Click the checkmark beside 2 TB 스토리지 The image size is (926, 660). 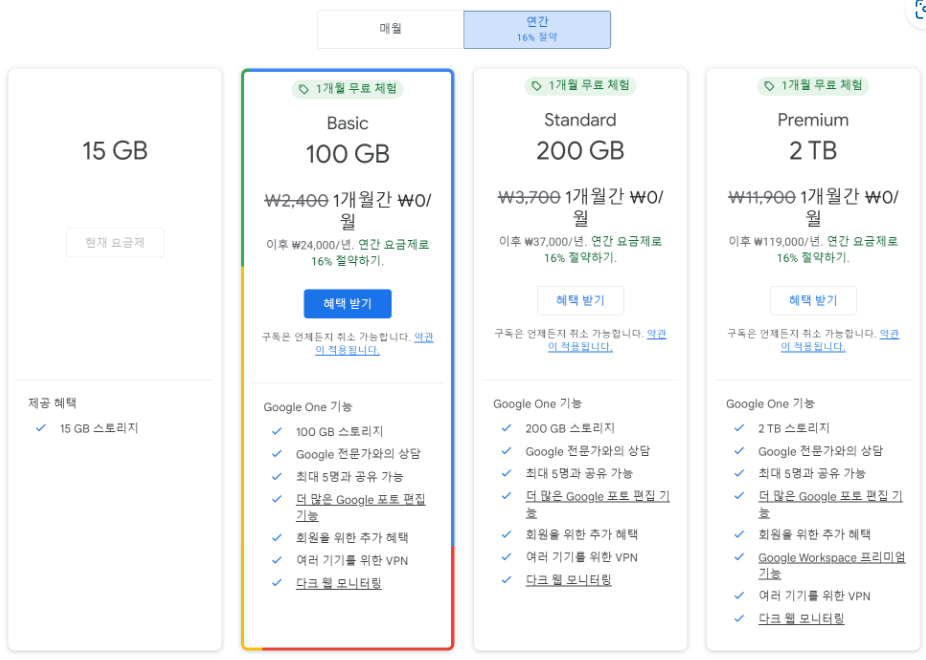tap(739, 428)
